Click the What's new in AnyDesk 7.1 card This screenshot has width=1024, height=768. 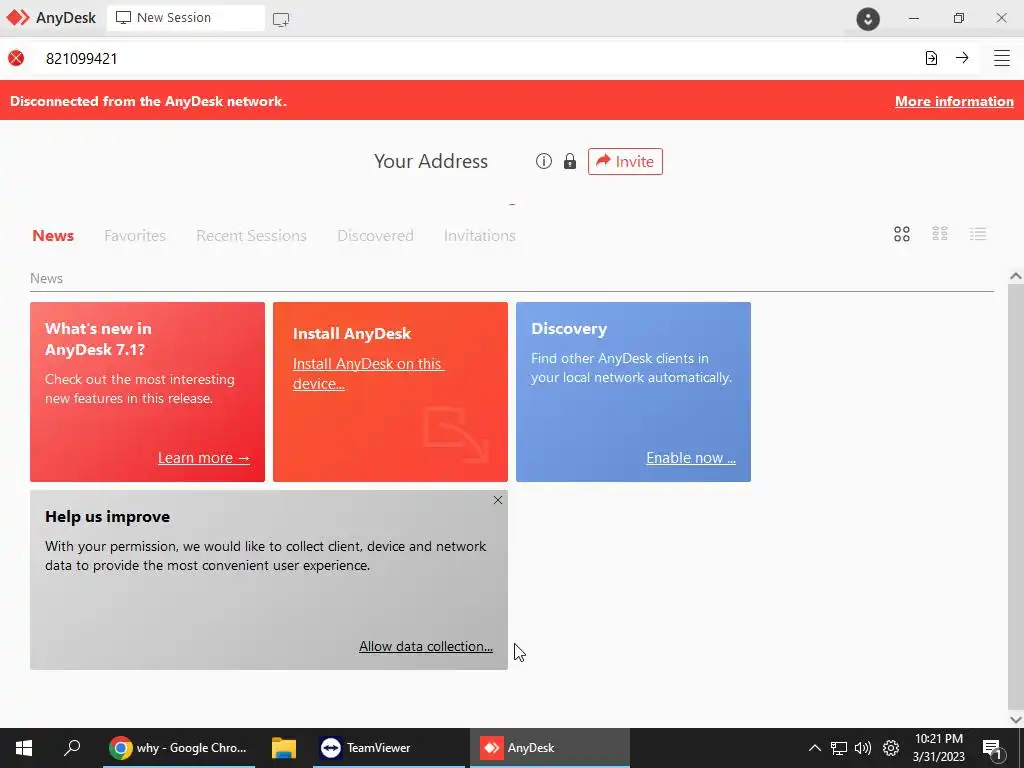[x=148, y=392]
